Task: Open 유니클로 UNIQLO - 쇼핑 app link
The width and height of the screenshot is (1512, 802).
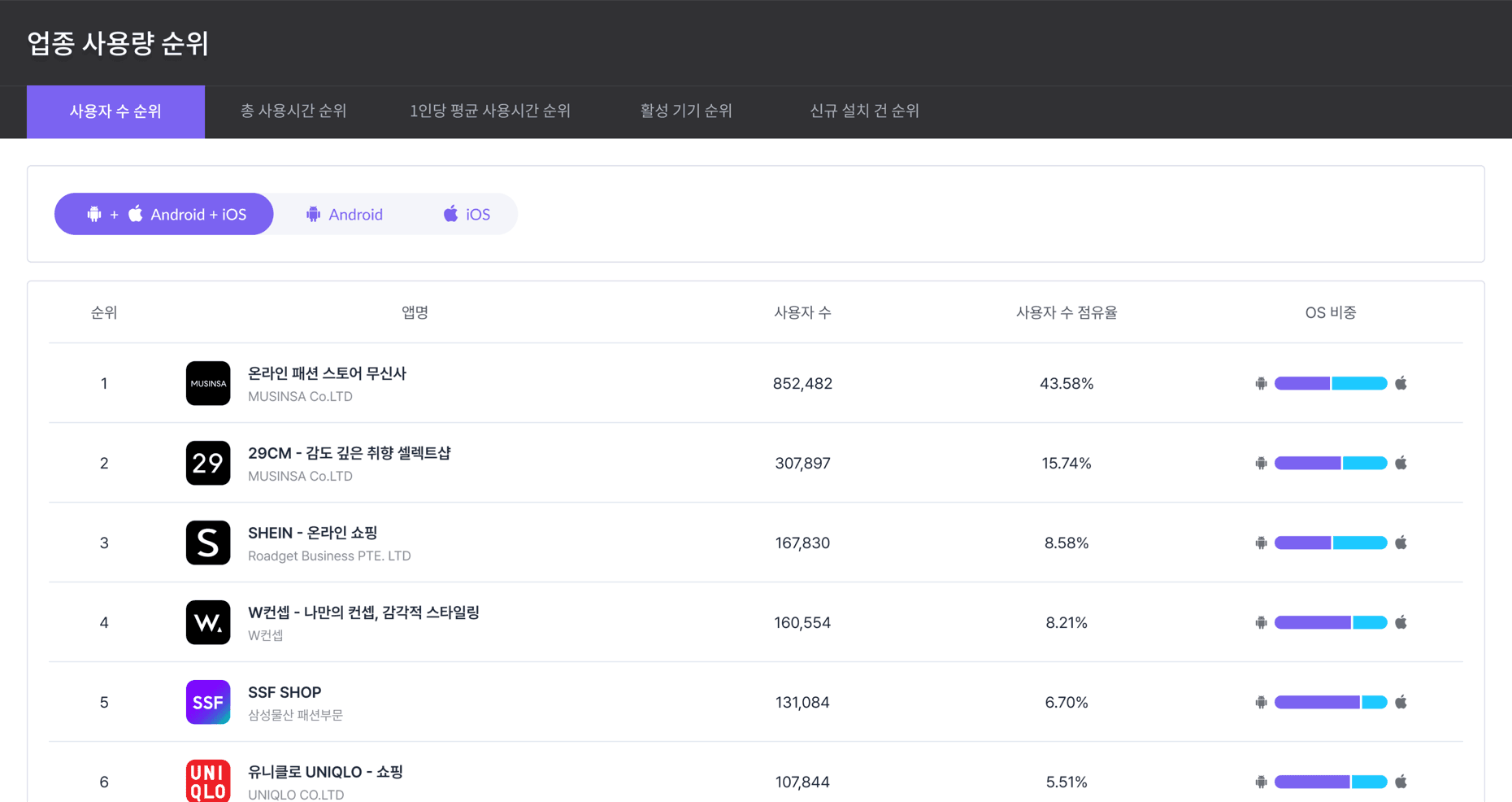Action: coord(325,772)
